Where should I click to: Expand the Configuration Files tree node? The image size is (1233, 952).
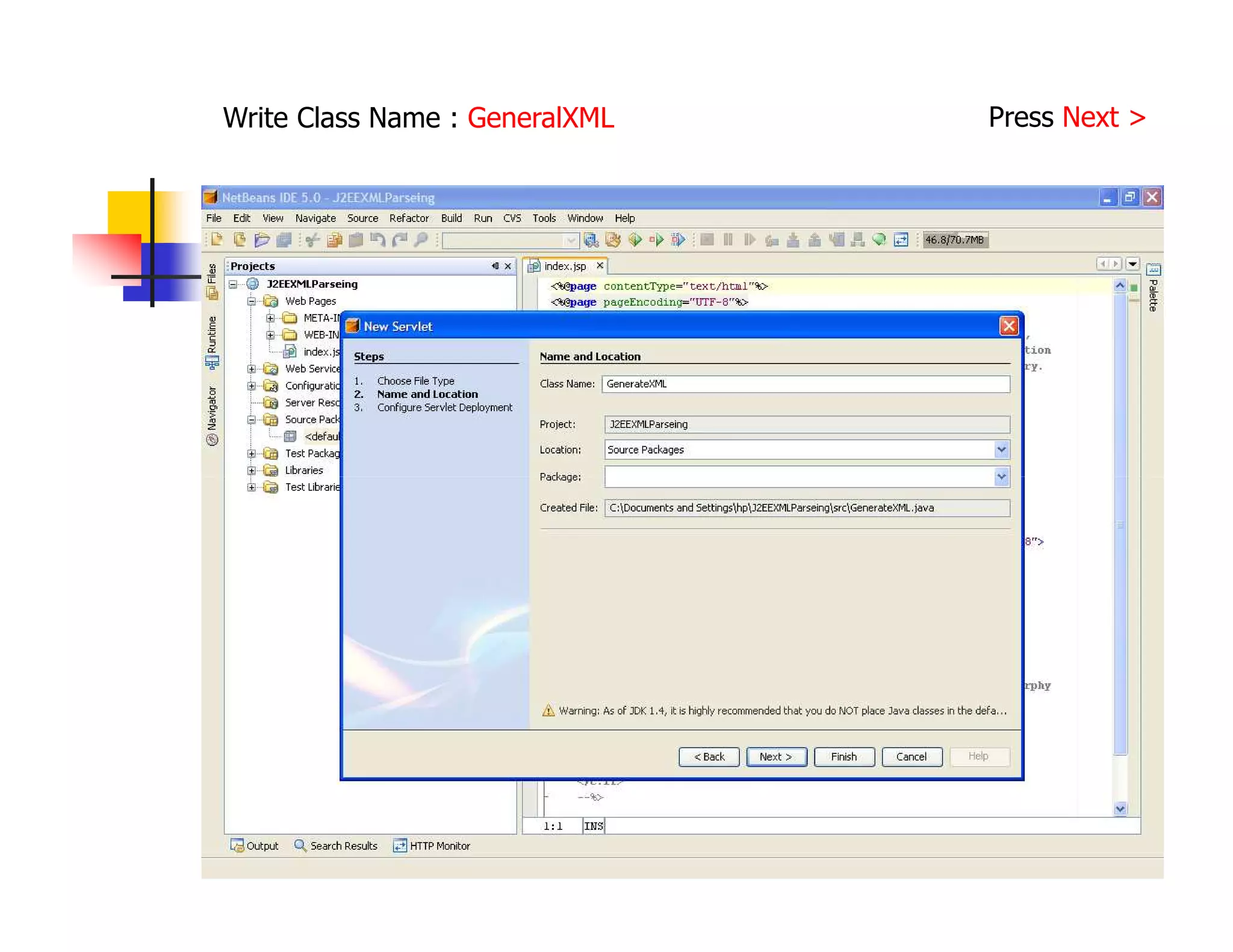(x=252, y=386)
